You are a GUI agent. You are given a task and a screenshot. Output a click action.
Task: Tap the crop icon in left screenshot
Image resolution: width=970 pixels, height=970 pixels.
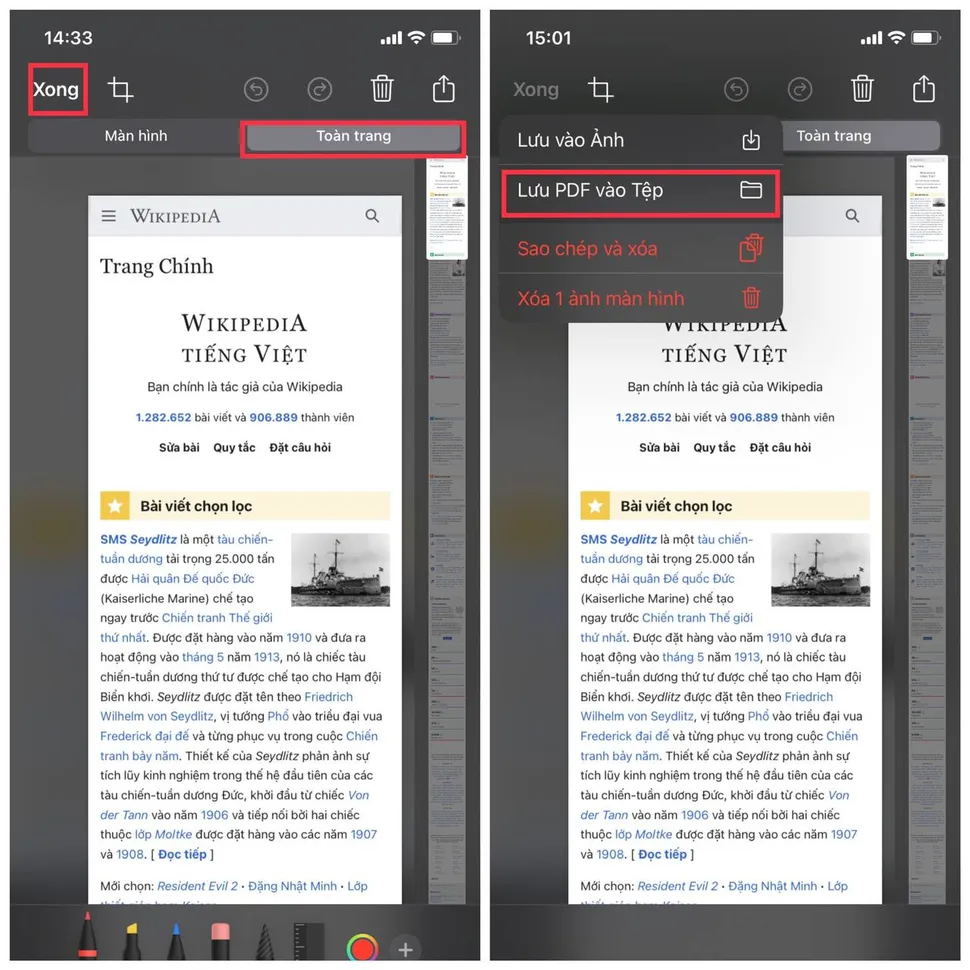[x=120, y=90]
